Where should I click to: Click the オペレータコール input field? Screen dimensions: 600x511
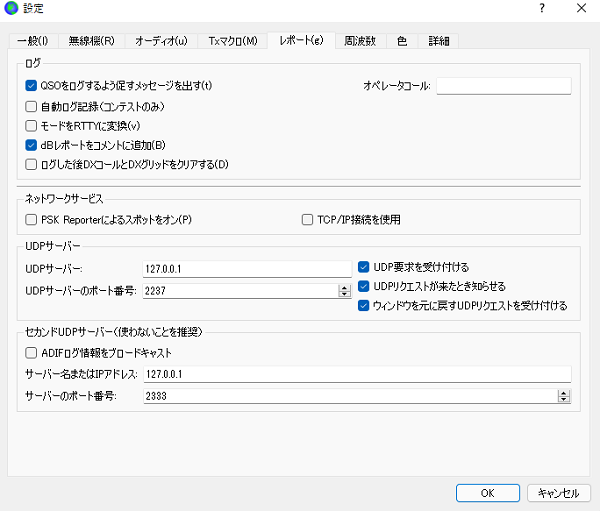[x=503, y=86]
